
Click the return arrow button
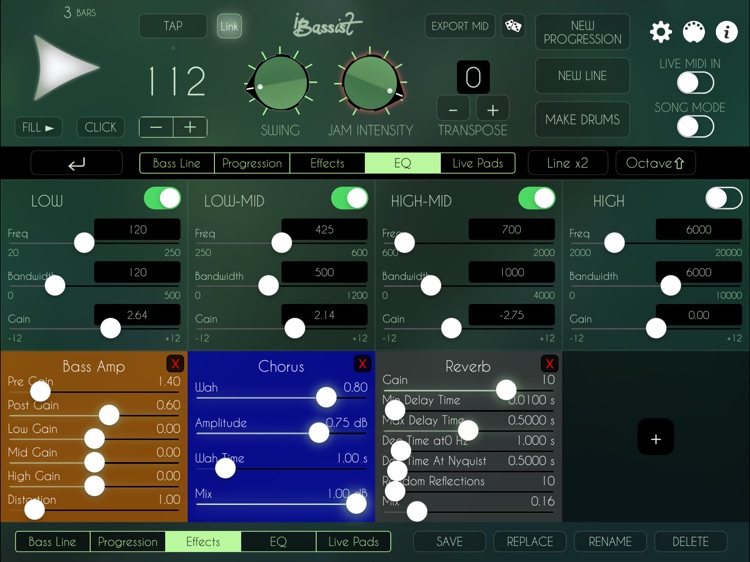pos(77,163)
